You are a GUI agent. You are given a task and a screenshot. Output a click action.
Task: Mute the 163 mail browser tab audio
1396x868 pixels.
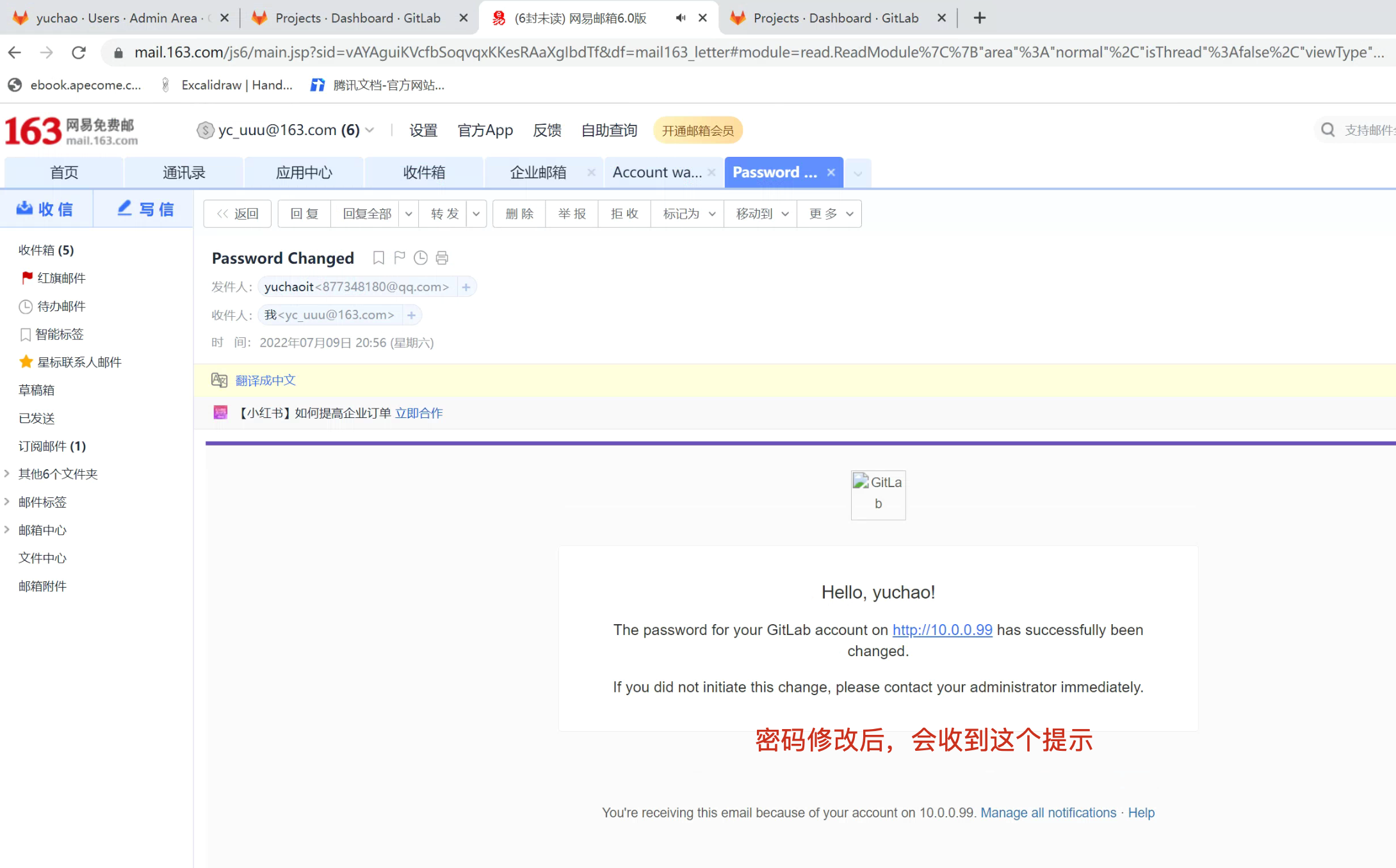(x=680, y=18)
